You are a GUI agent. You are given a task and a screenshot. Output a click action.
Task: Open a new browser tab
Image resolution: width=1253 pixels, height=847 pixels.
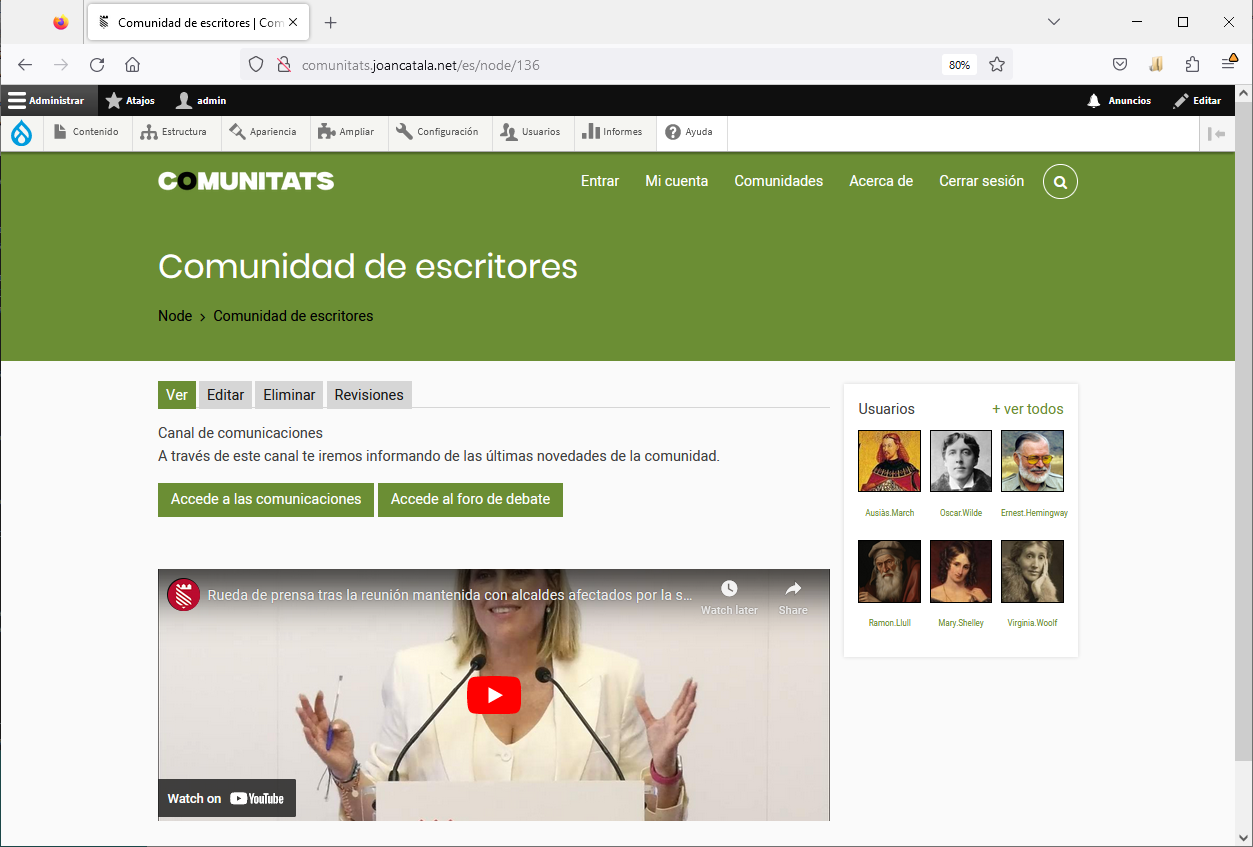331,22
